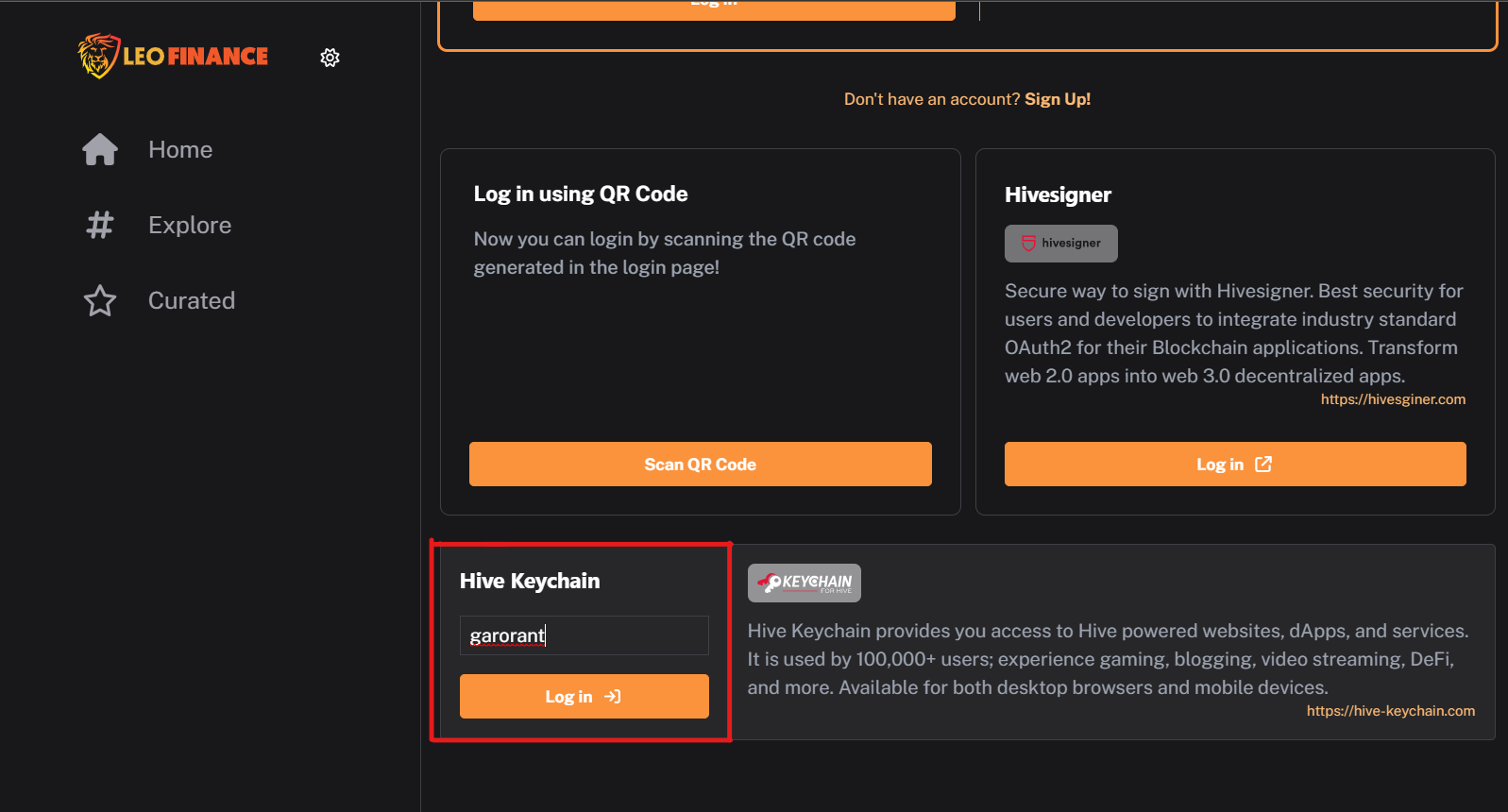The height and width of the screenshot is (812, 1508).
Task: Click the partially visible top Log in button
Action: (714, 9)
